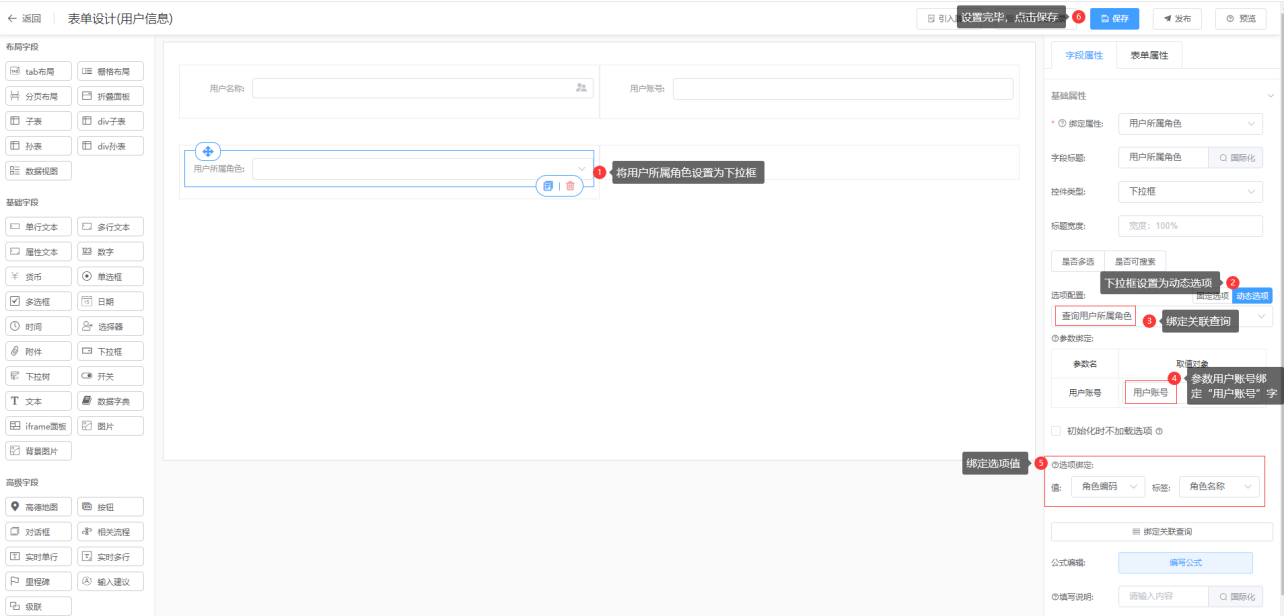Click 国际化 beside the field title
1284x616 pixels.
coord(1236,157)
